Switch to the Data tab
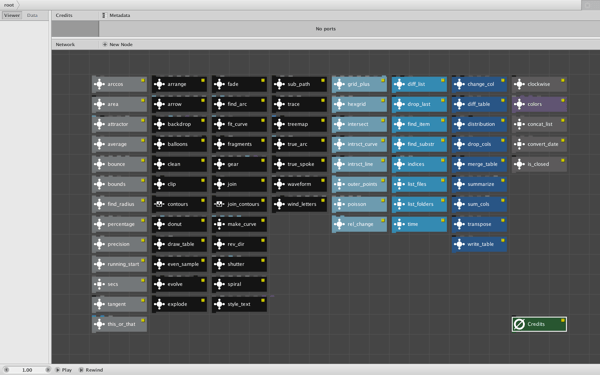 pyautogui.click(x=32, y=15)
